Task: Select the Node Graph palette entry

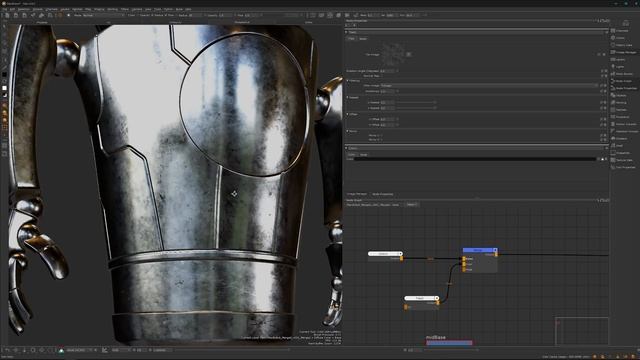Action: coord(624,81)
